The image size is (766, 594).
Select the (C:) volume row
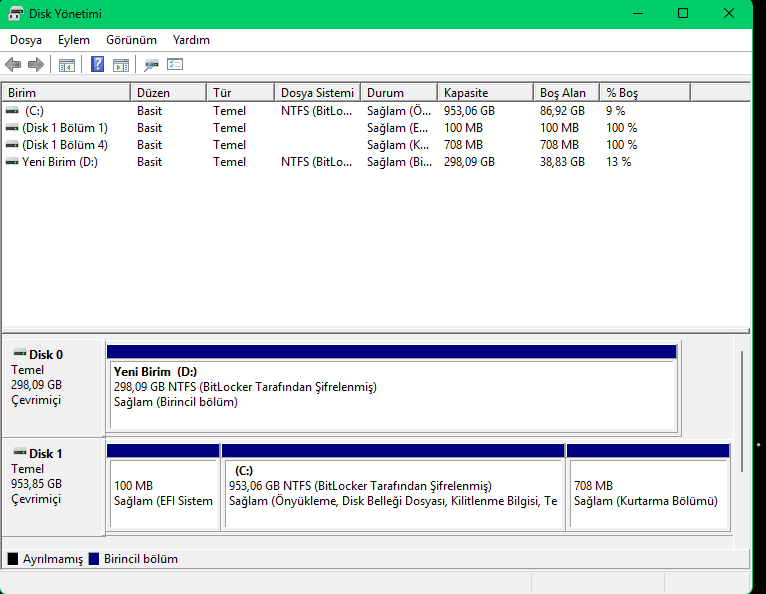[346, 111]
